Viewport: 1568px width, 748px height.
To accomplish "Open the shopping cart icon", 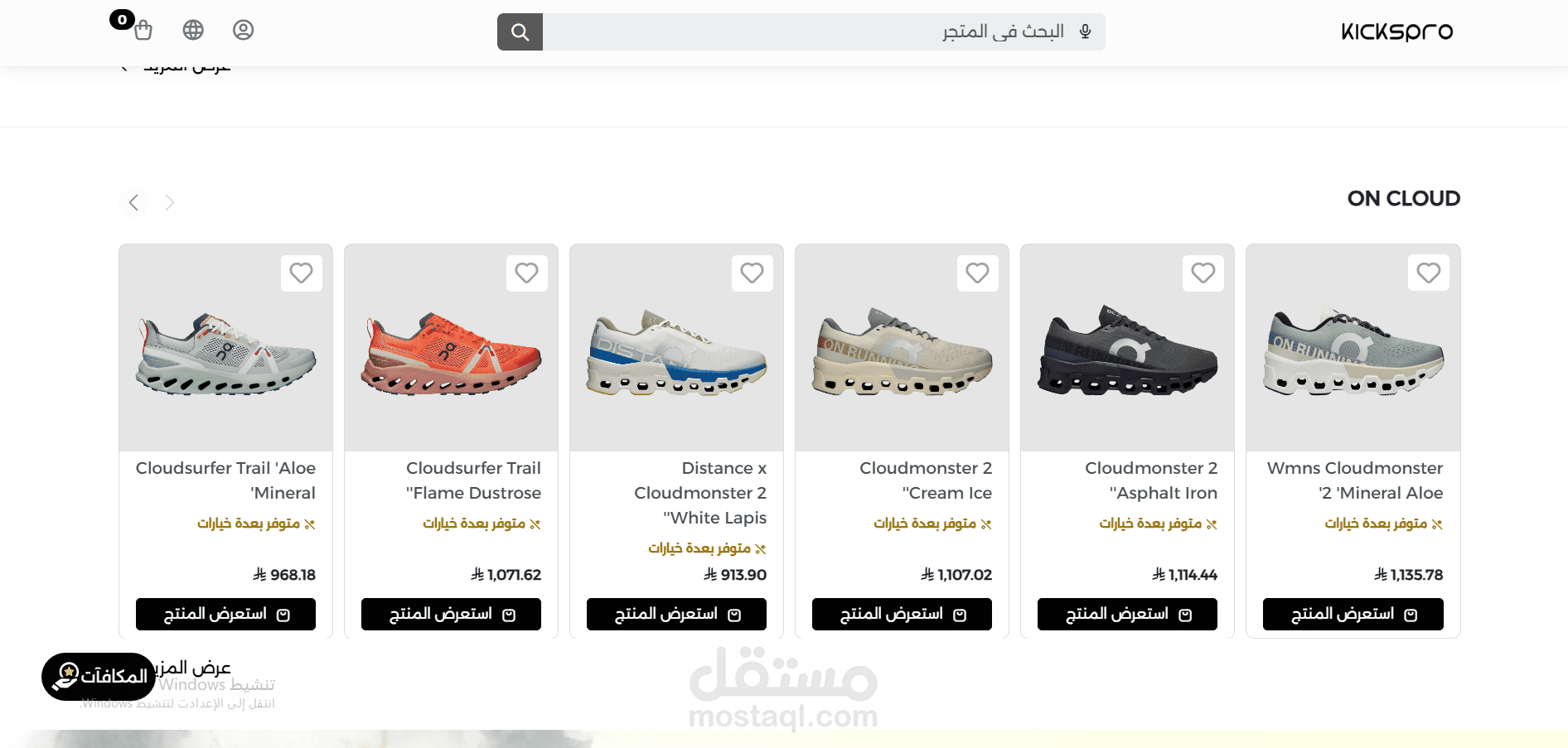I will tap(143, 31).
